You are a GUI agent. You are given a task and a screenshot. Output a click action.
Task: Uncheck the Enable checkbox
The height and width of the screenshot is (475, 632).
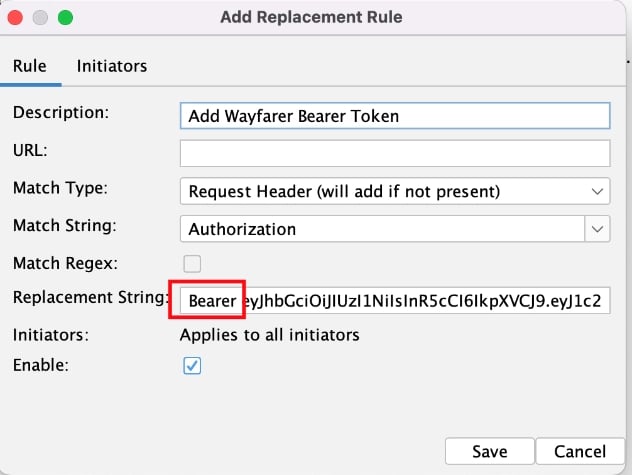coord(192,365)
